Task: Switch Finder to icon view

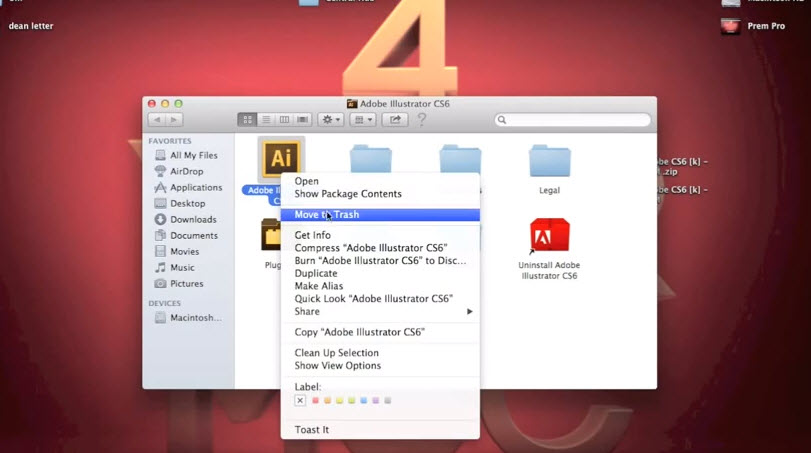Action: coord(247,120)
